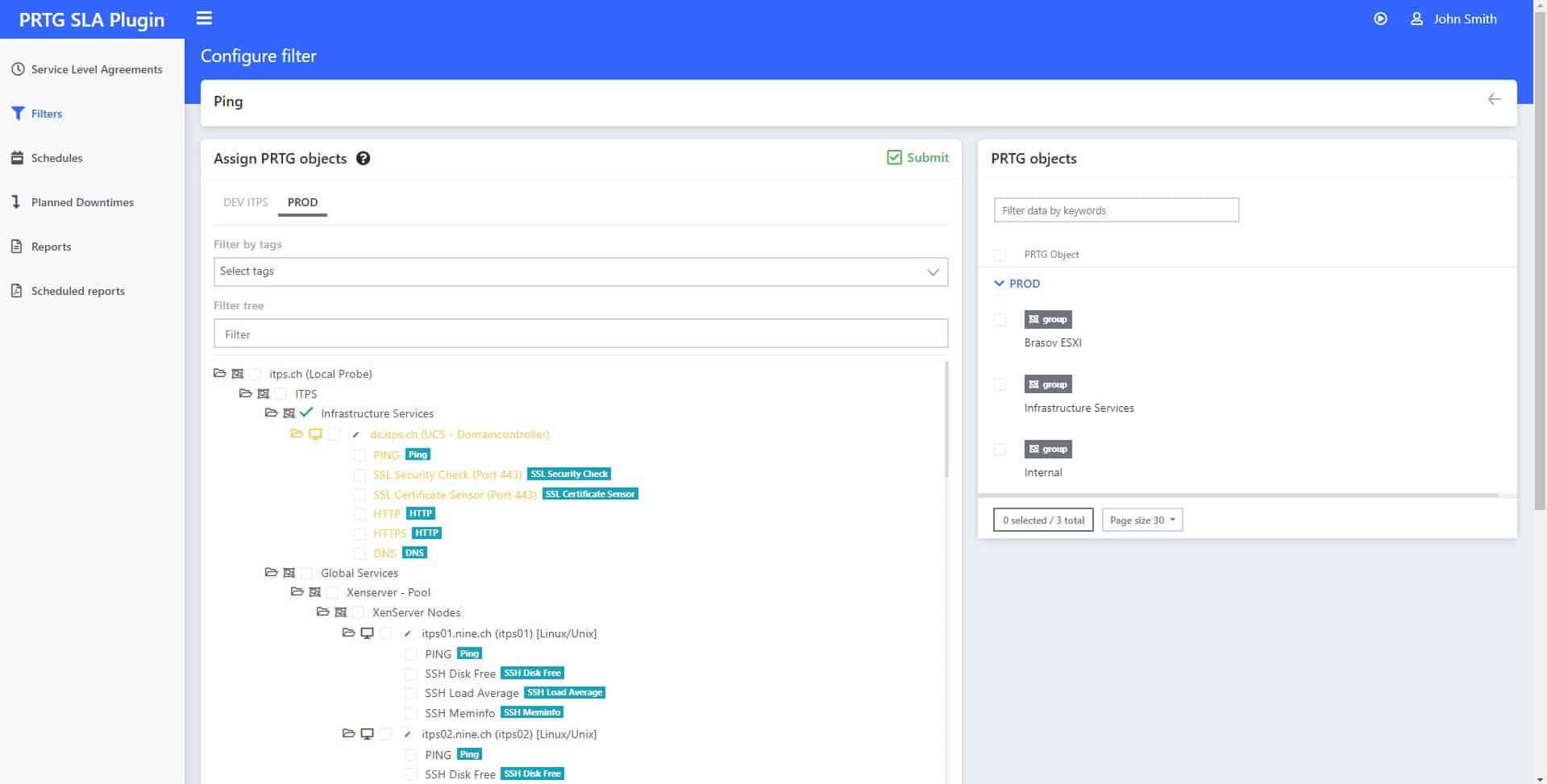1547x784 pixels.
Task: Open Service Level Agreements in sidebar
Action: pyautogui.click(x=97, y=69)
